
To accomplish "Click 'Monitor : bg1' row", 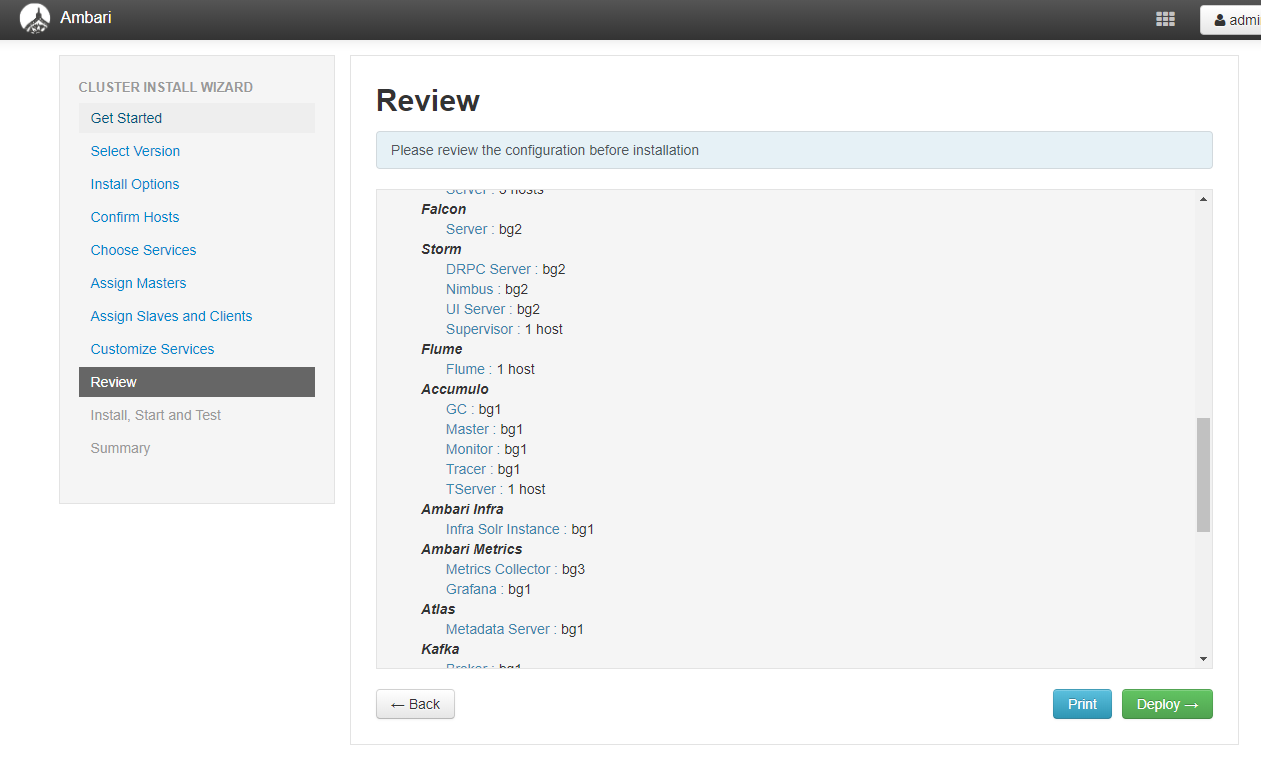I will click(487, 449).
